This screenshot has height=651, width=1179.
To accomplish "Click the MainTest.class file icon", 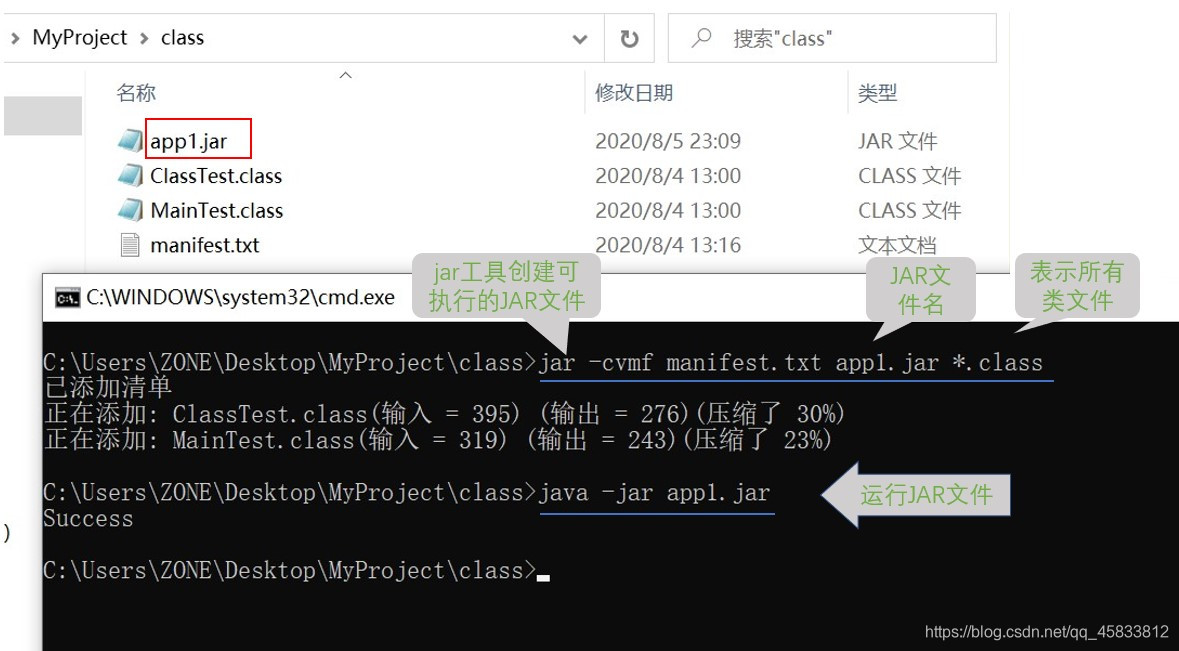I will click(130, 210).
